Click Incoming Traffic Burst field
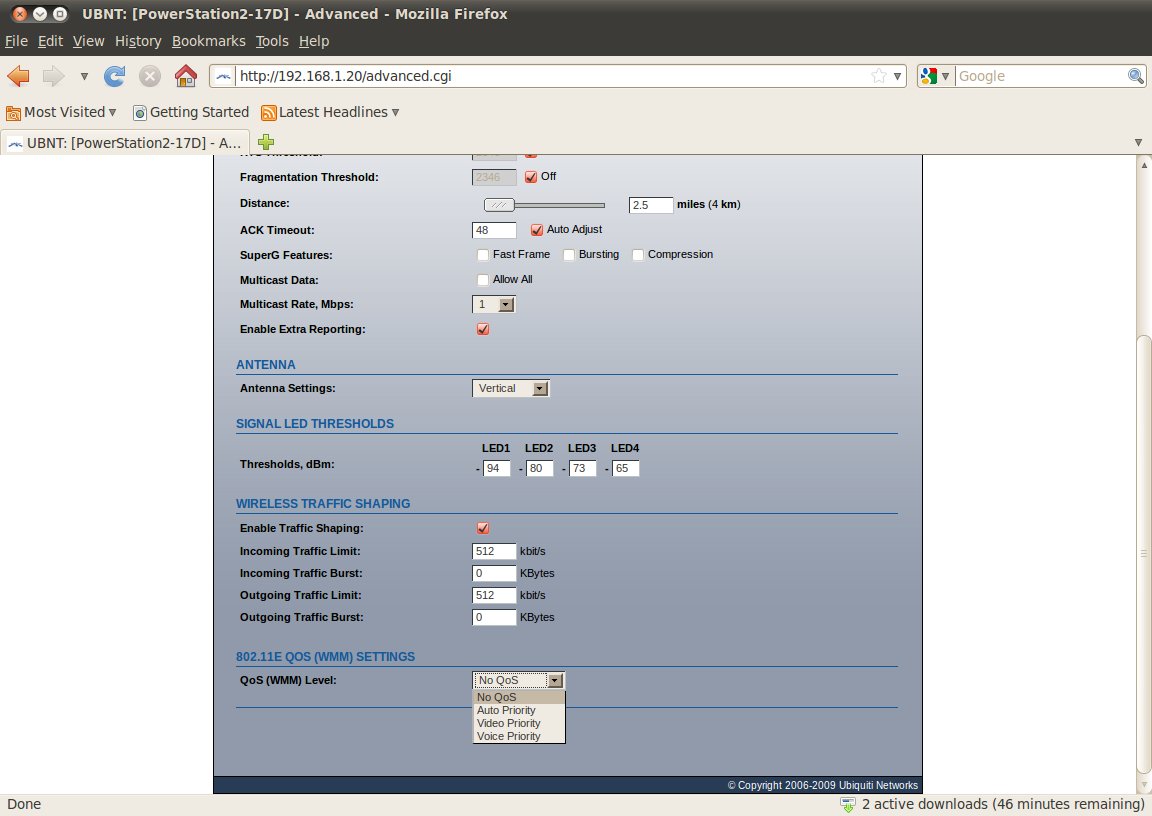Viewport: 1152px width, 816px height. coord(494,573)
